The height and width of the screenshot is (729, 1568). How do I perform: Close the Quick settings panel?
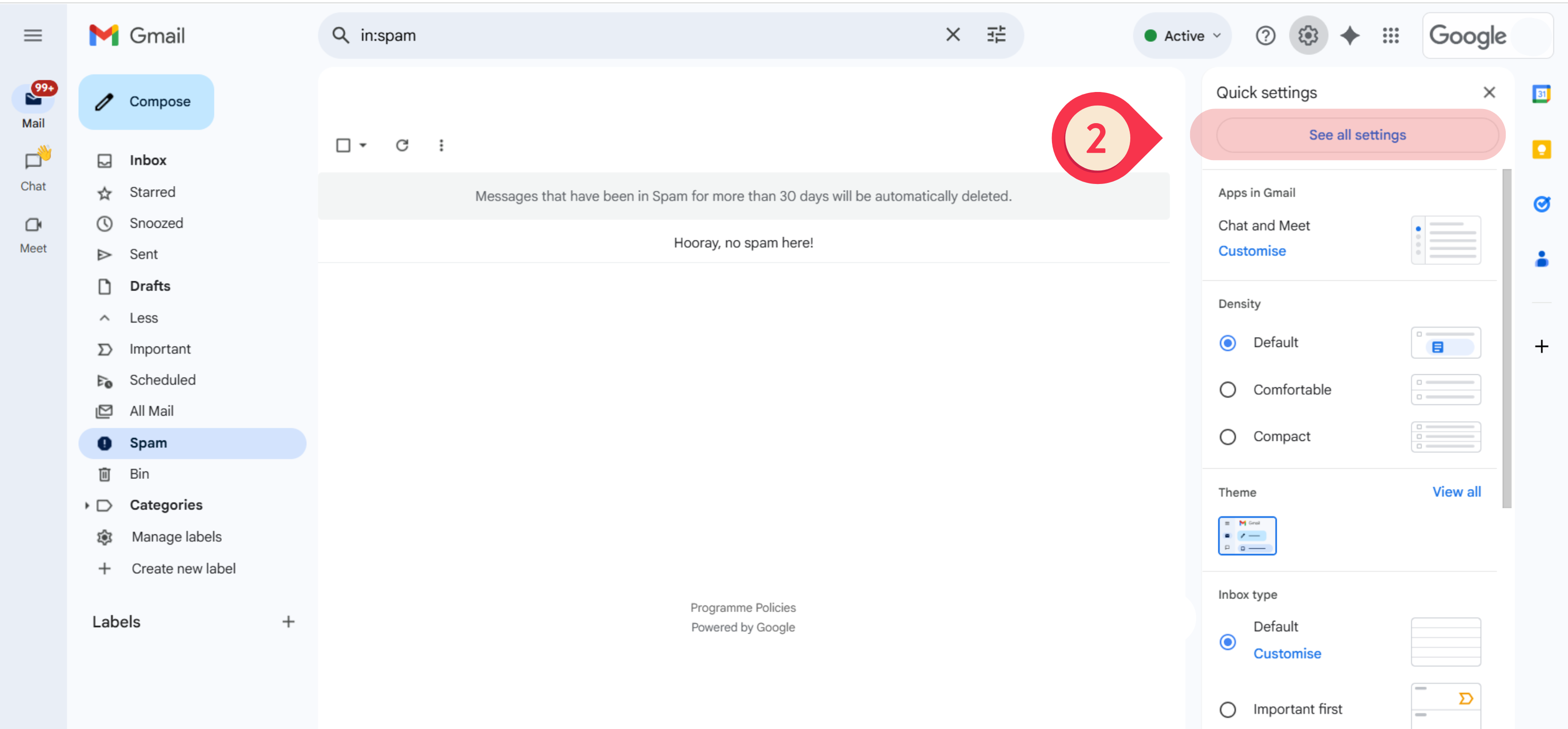click(x=1489, y=92)
